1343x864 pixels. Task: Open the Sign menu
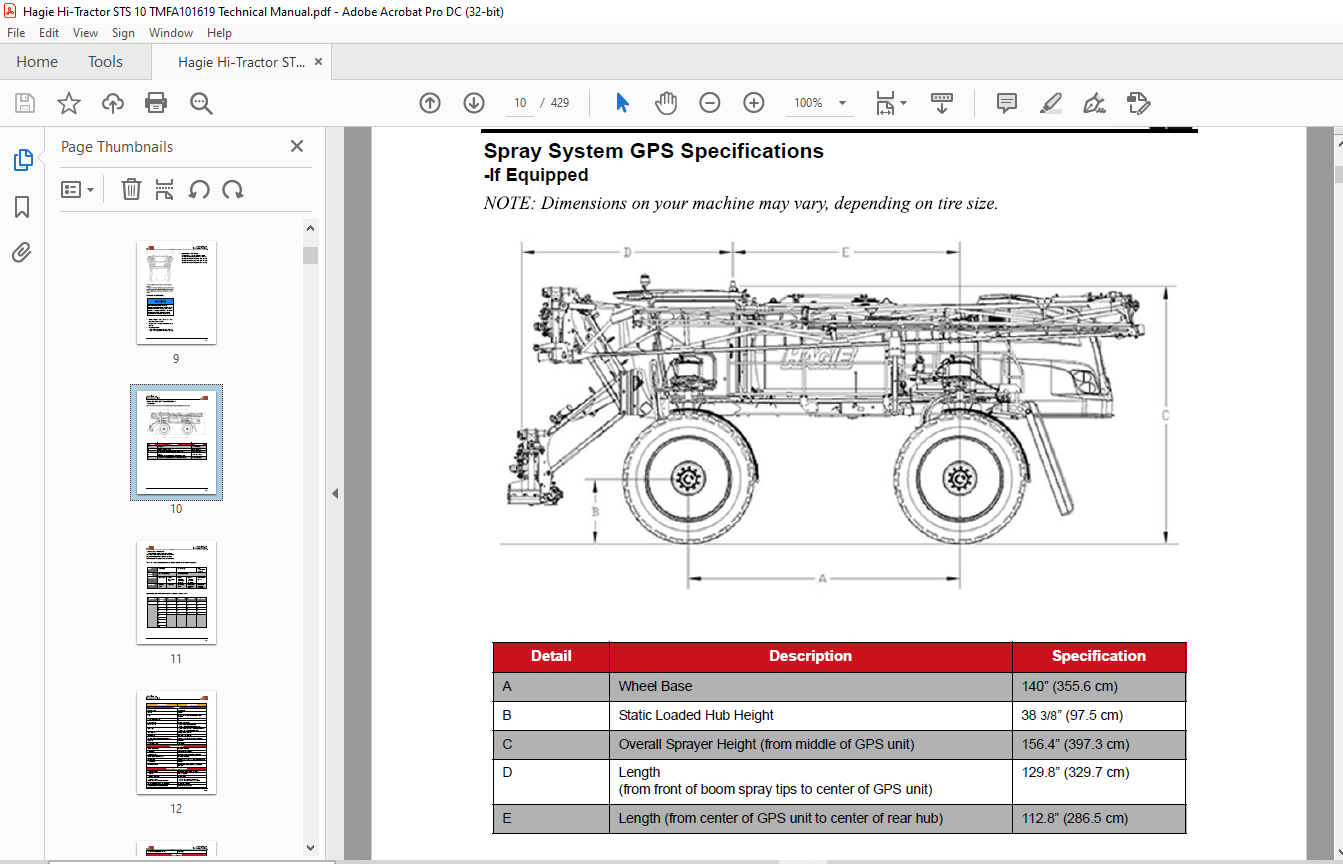point(123,33)
